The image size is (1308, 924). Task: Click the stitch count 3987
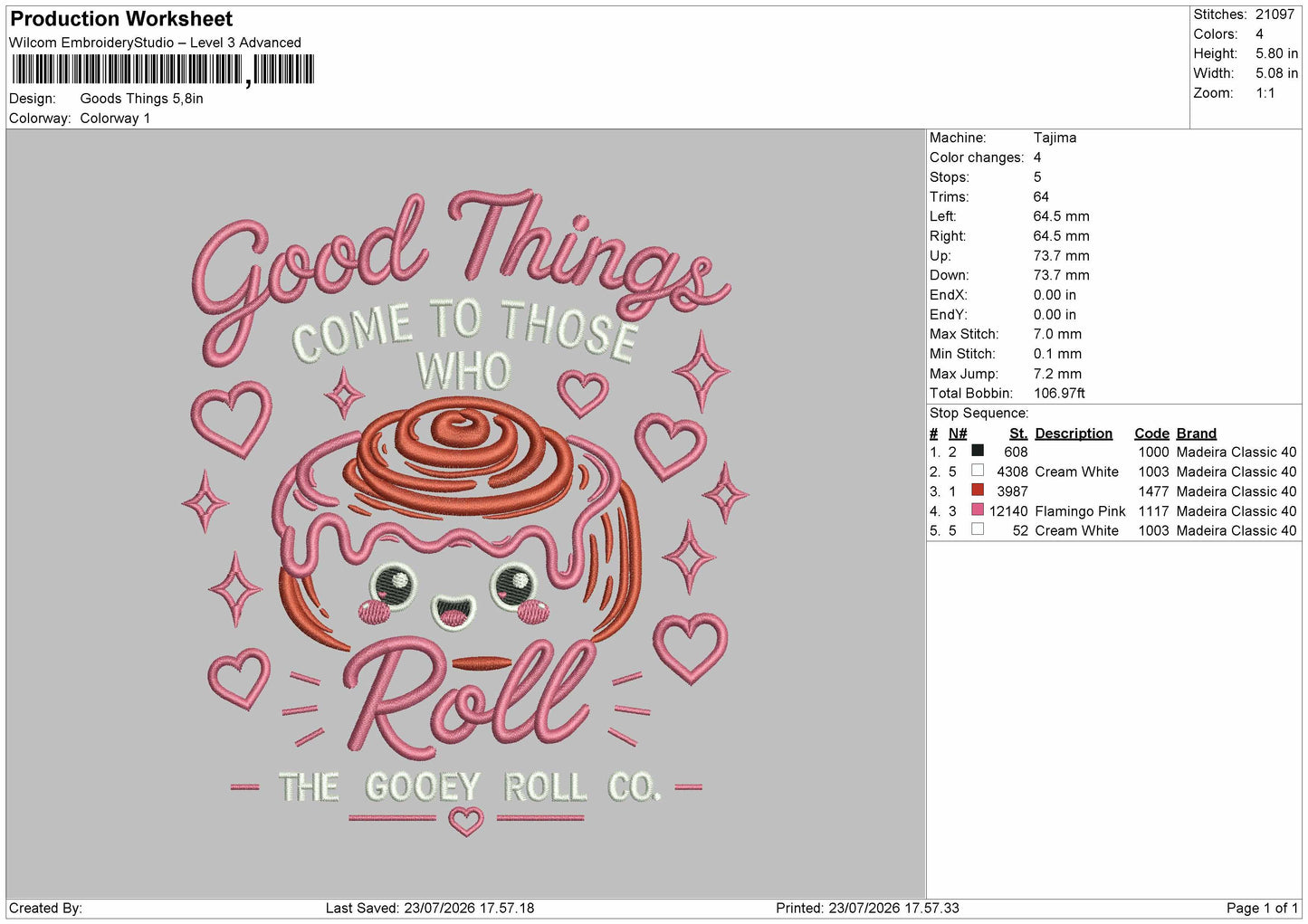point(1012,491)
